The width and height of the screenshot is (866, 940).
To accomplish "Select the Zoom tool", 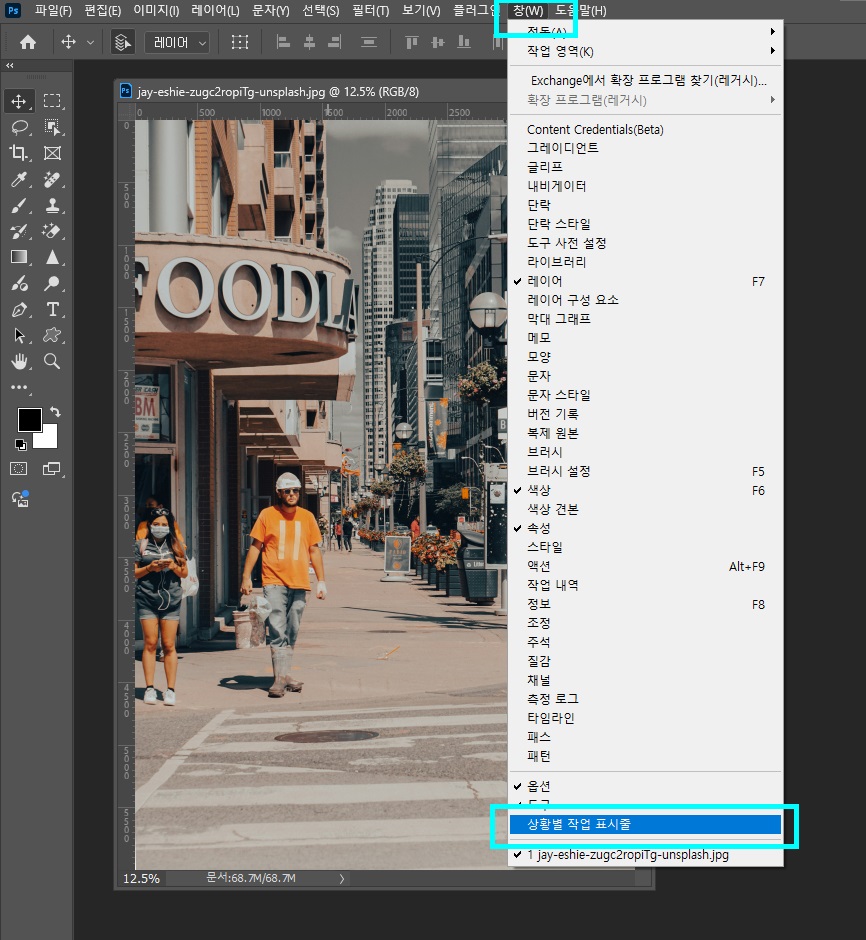I will (51, 362).
